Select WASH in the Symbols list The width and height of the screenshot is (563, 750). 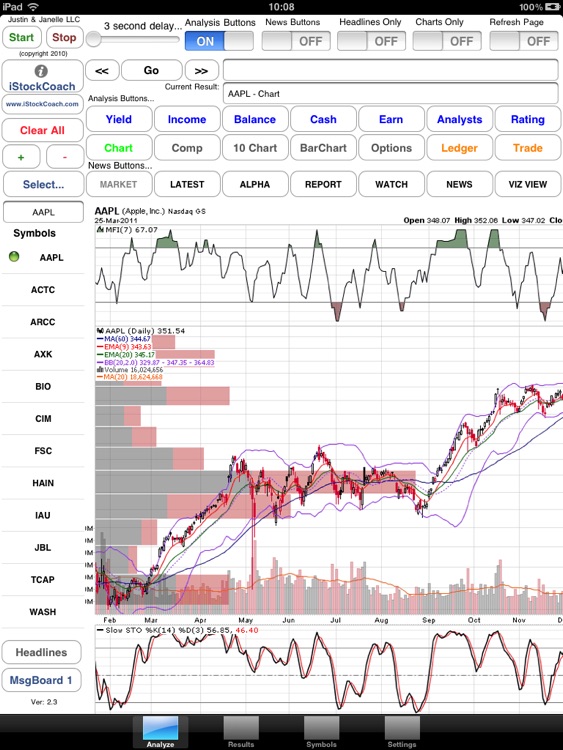(x=43, y=612)
